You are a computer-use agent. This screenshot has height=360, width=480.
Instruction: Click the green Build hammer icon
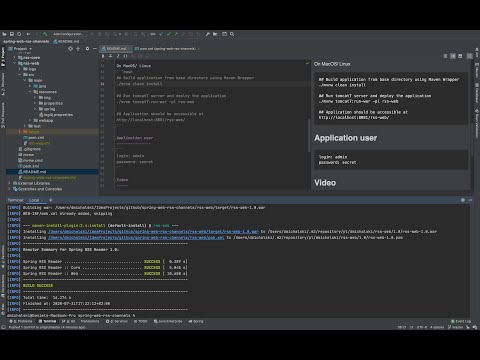(x=45, y=34)
